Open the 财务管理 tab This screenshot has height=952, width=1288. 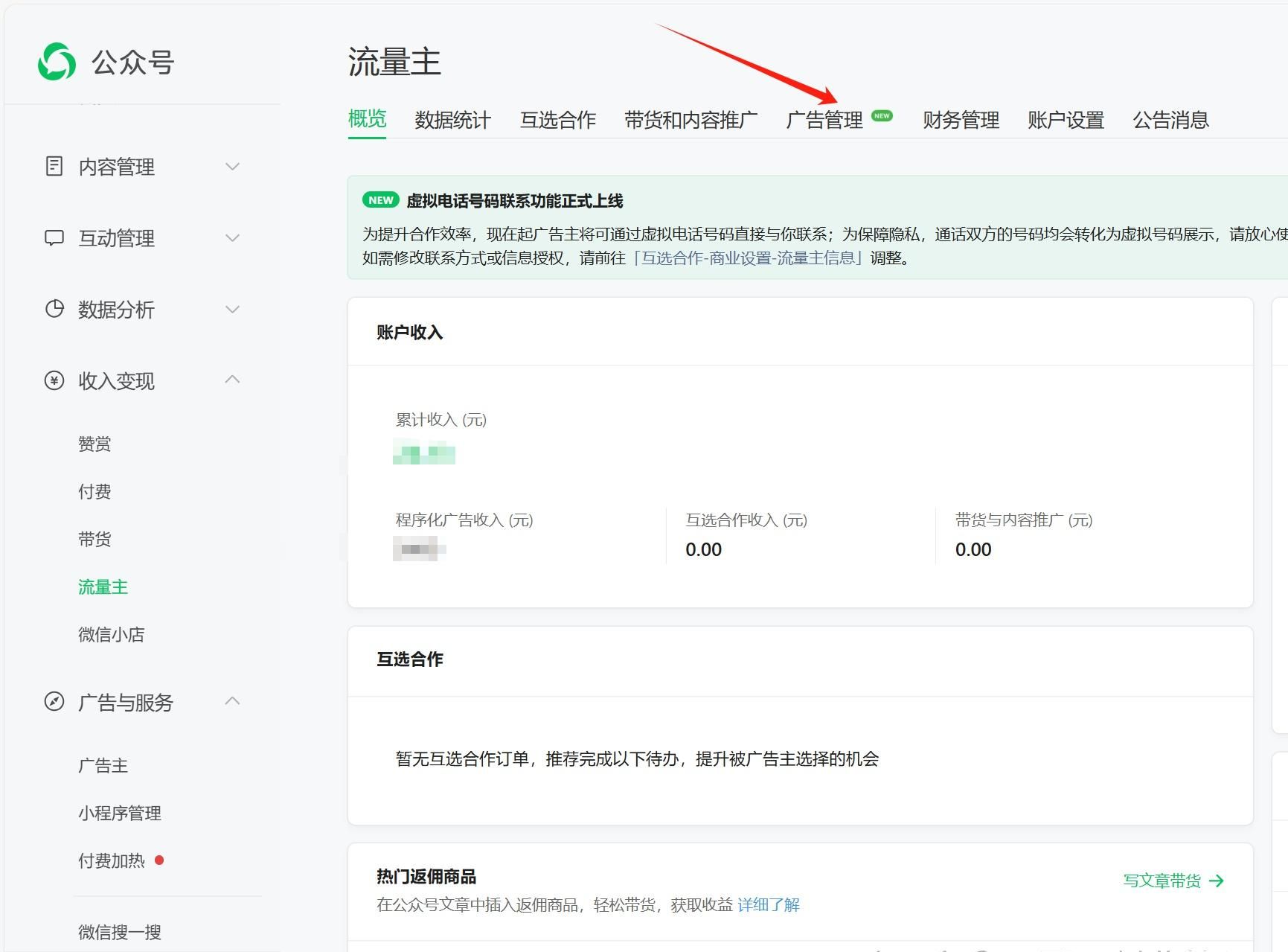[961, 120]
